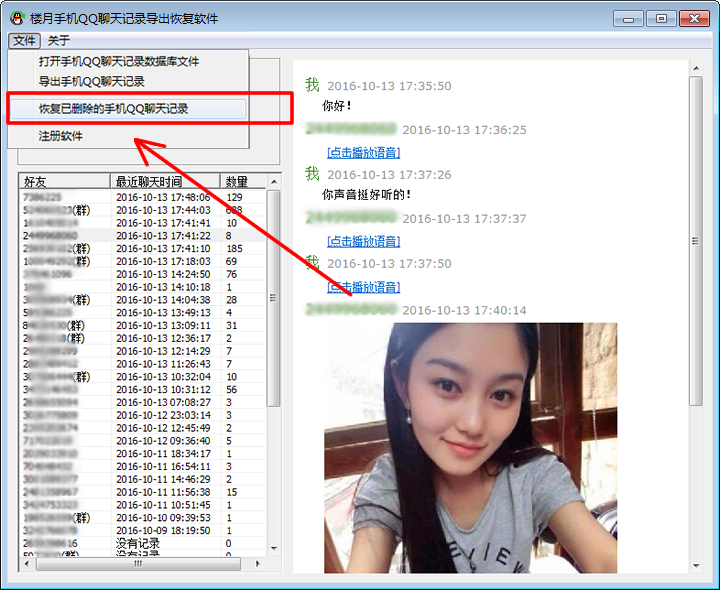Maximize the 楼月 software window
Image resolution: width=720 pixels, height=590 pixels.
pyautogui.click(x=661, y=19)
